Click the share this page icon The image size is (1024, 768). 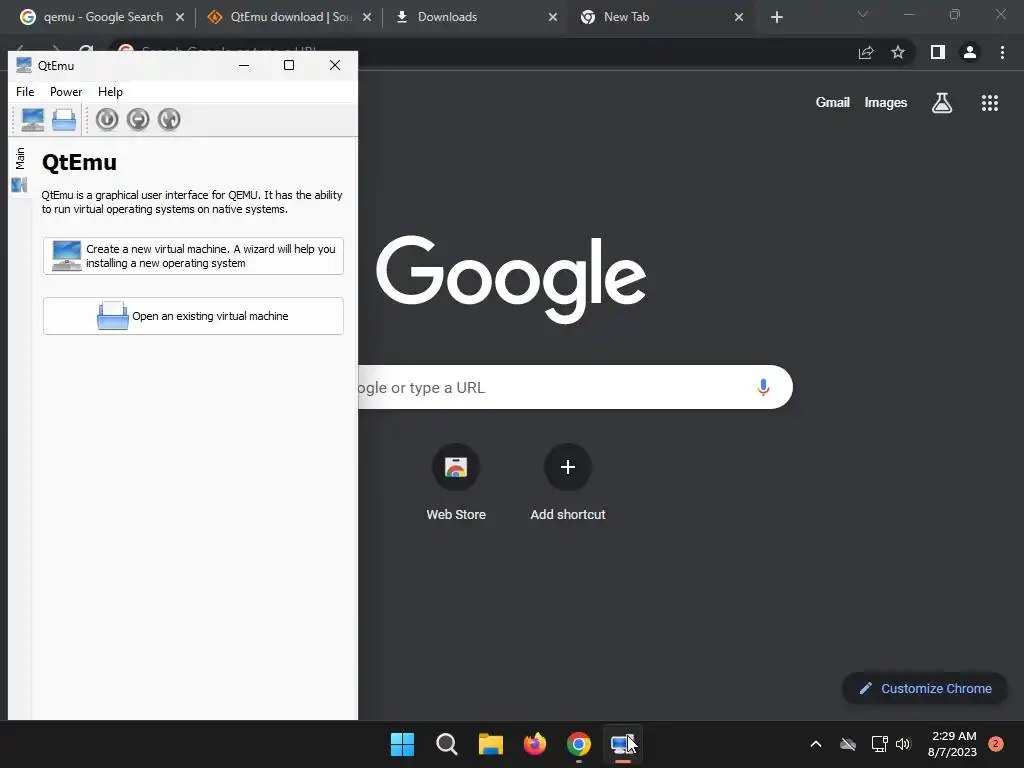pyautogui.click(x=866, y=52)
